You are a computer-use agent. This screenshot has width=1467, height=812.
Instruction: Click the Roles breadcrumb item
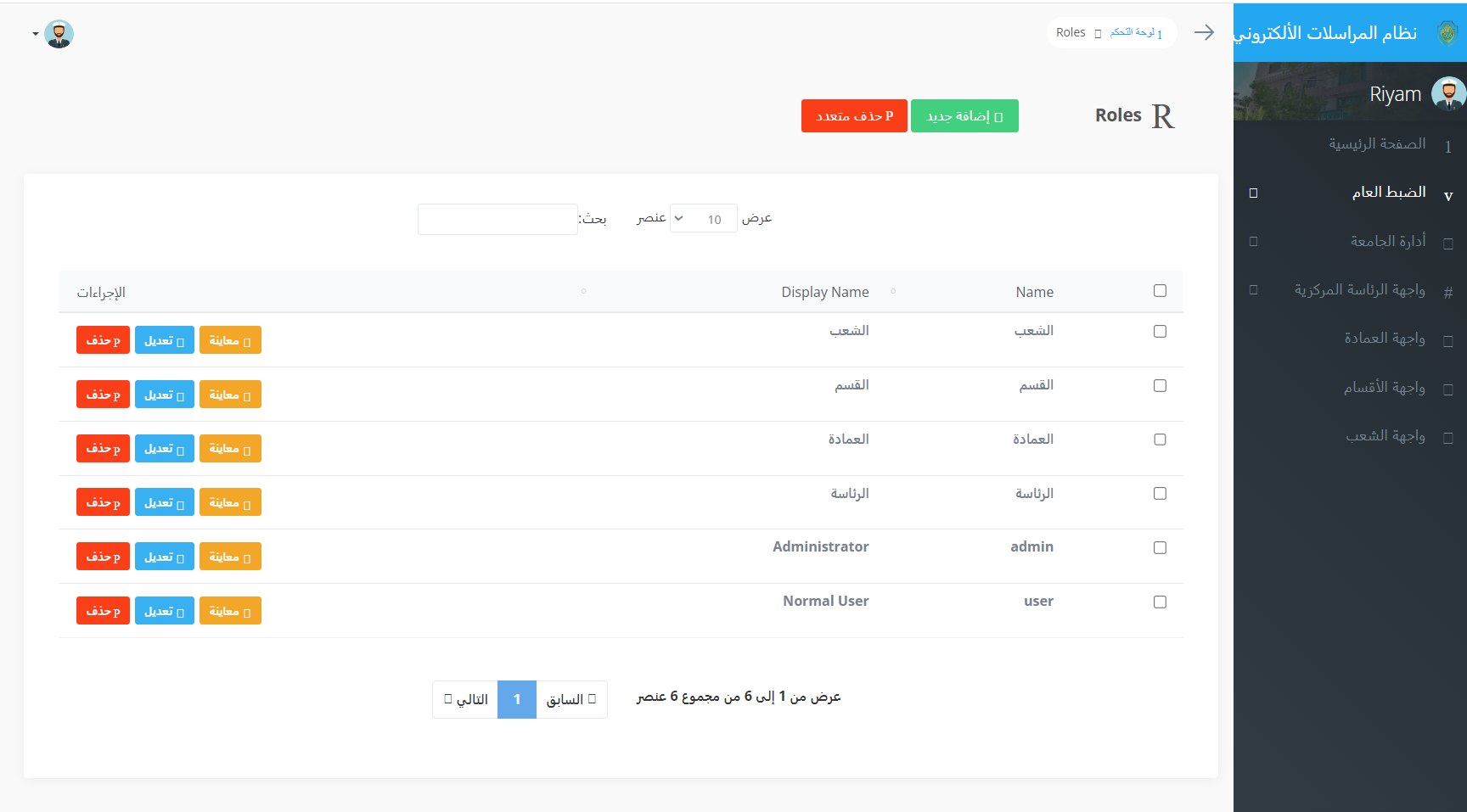click(1071, 32)
